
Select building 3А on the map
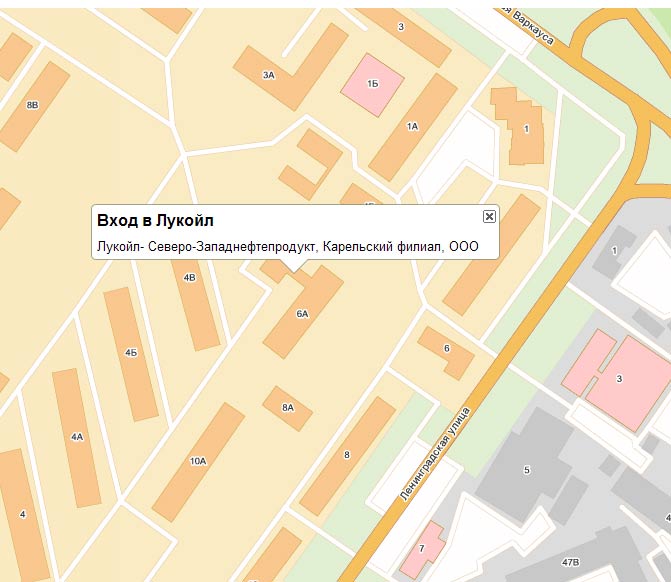pos(268,75)
